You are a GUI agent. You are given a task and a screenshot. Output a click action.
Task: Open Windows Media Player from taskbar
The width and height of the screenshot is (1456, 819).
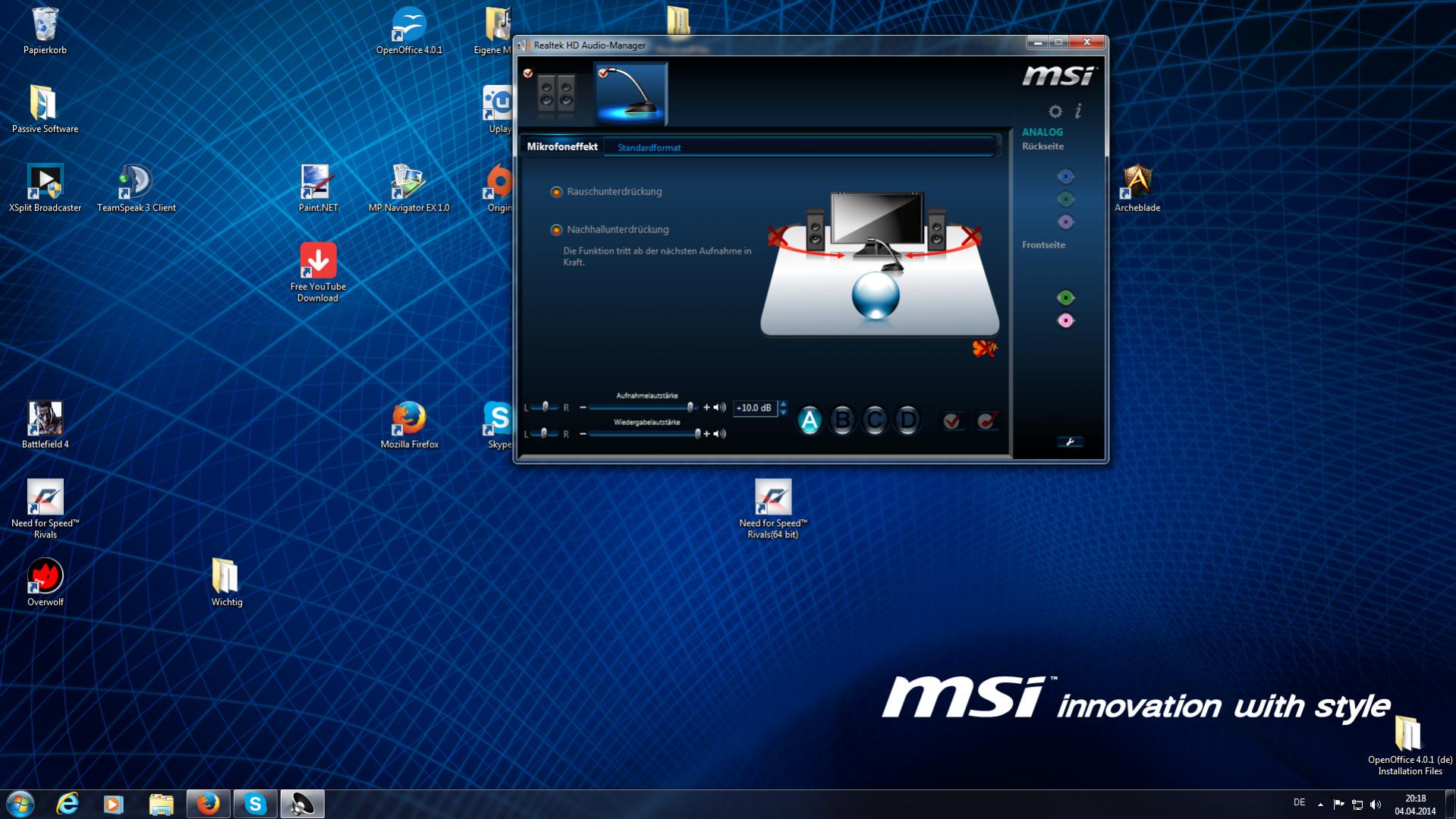[114, 804]
